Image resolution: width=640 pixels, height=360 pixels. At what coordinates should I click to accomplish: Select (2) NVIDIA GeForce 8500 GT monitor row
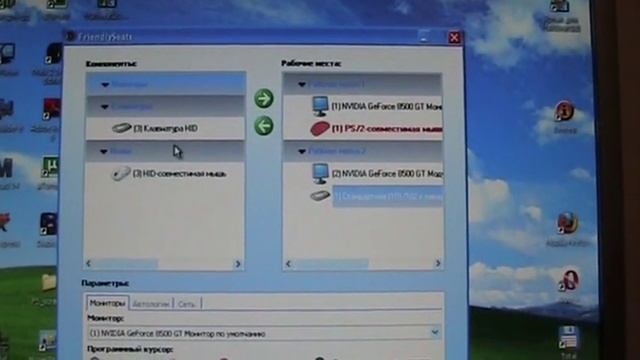click(x=362, y=173)
